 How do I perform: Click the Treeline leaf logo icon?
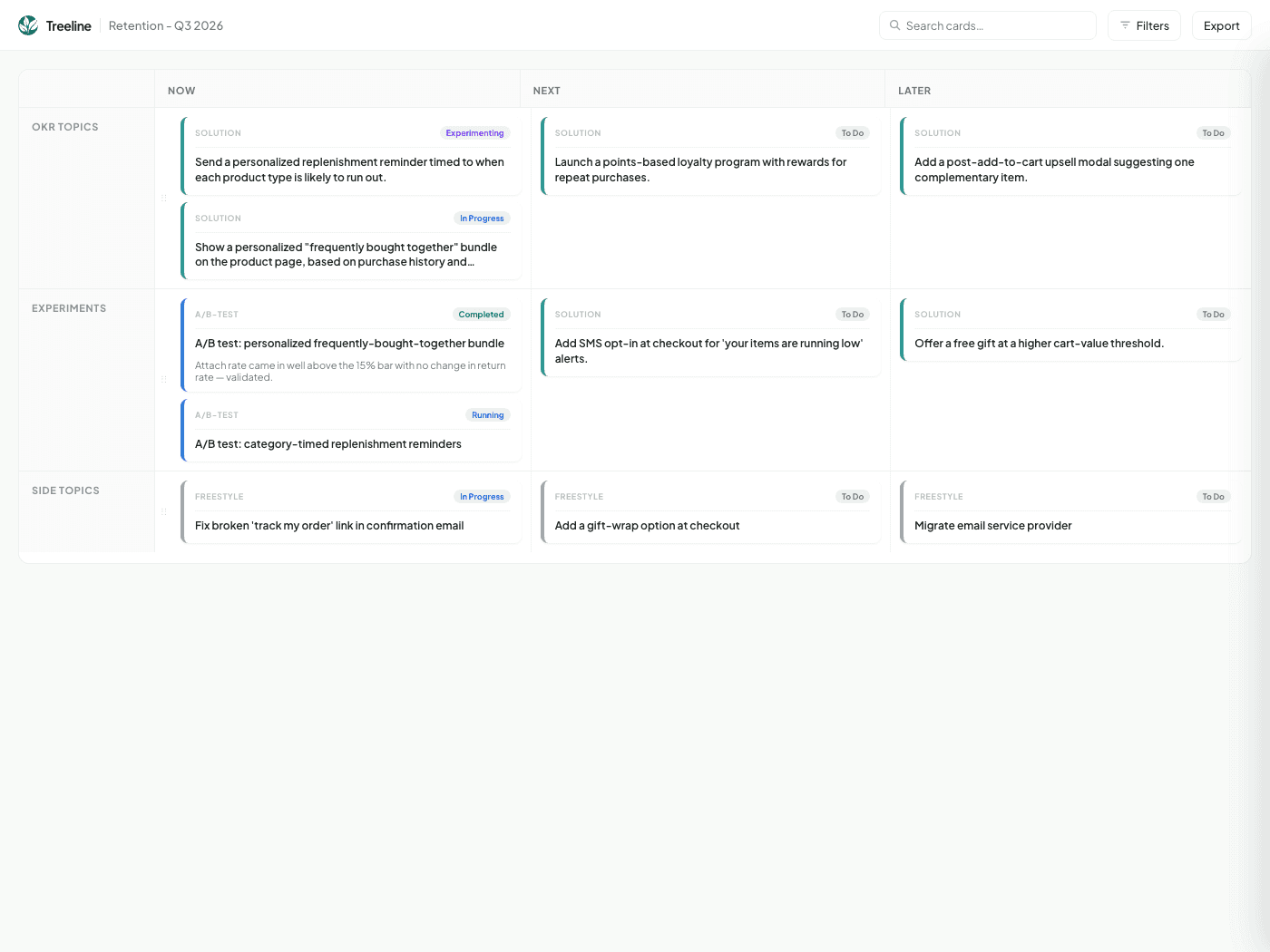coord(28,25)
